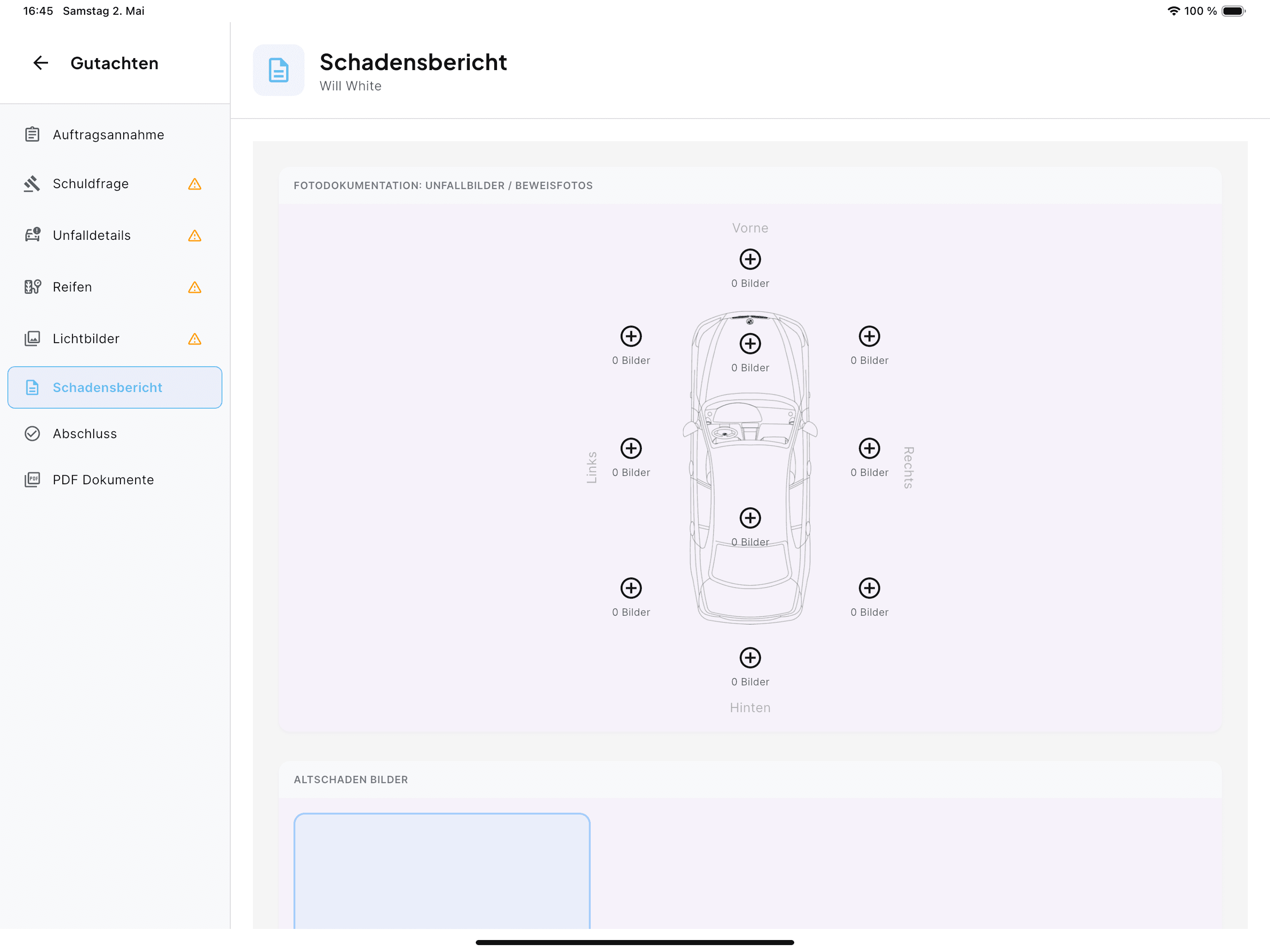Open PDF Dokumente
This screenshot has width=1270, height=952.
point(115,480)
